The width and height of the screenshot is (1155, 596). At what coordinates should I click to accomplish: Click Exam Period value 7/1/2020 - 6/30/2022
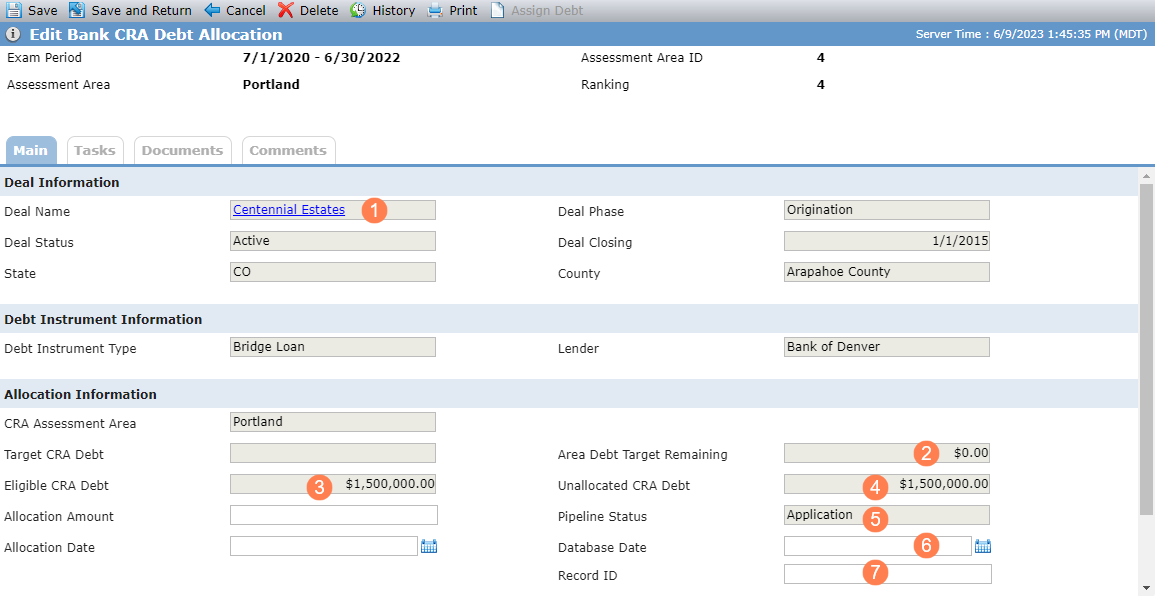(321, 57)
